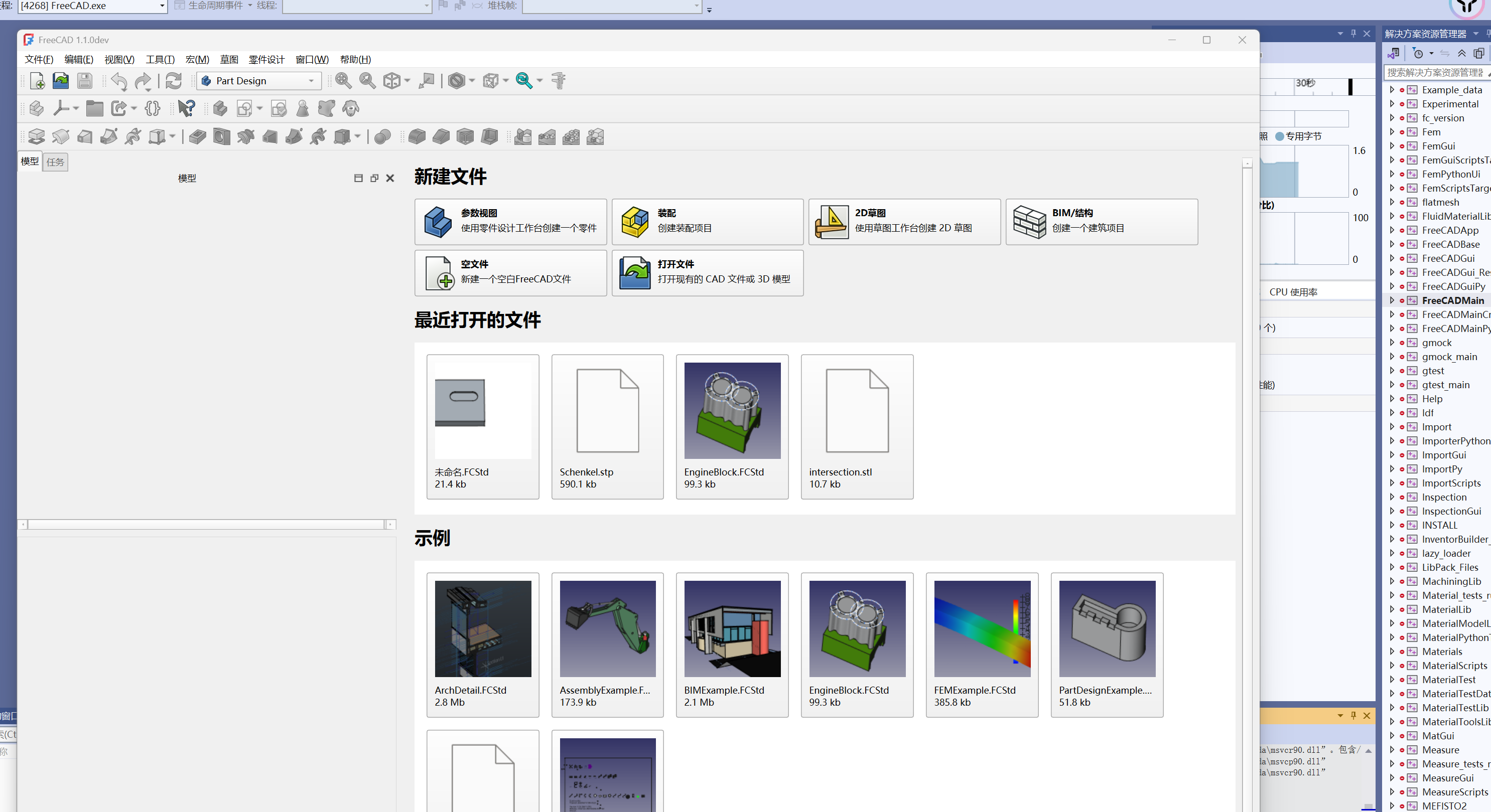1491x812 pixels.
Task: Click the Pocket tool icon
Action: pos(197,137)
